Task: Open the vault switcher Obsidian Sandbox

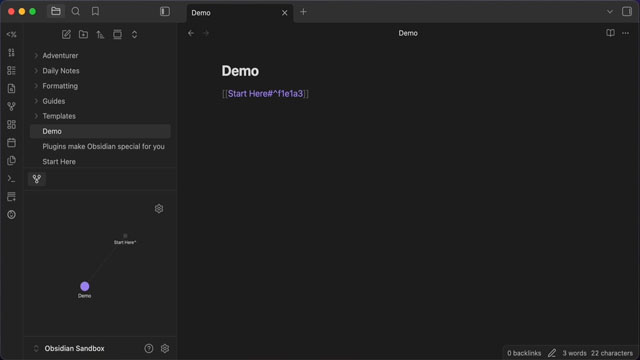Action: pyautogui.click(x=75, y=349)
